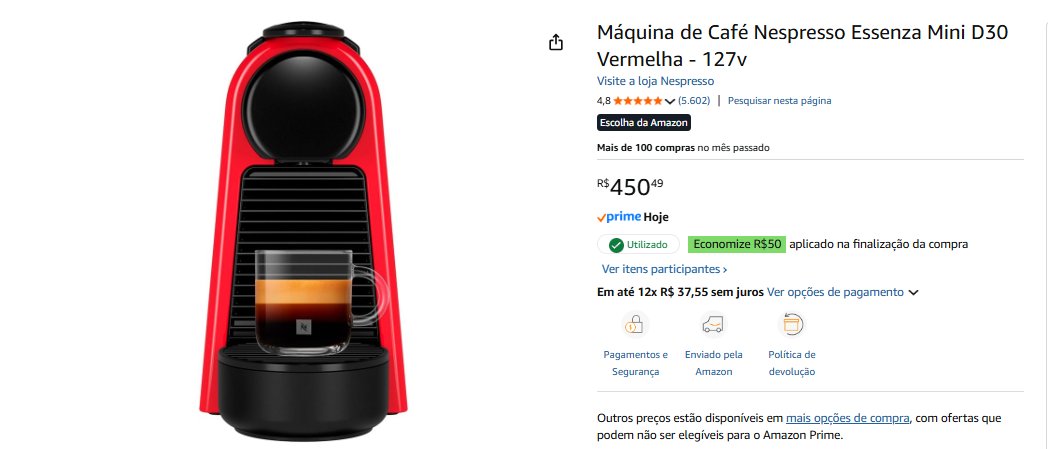
Task: Expand Ver opções de pagamento dropdown
Action: pyautogui.click(x=843, y=292)
